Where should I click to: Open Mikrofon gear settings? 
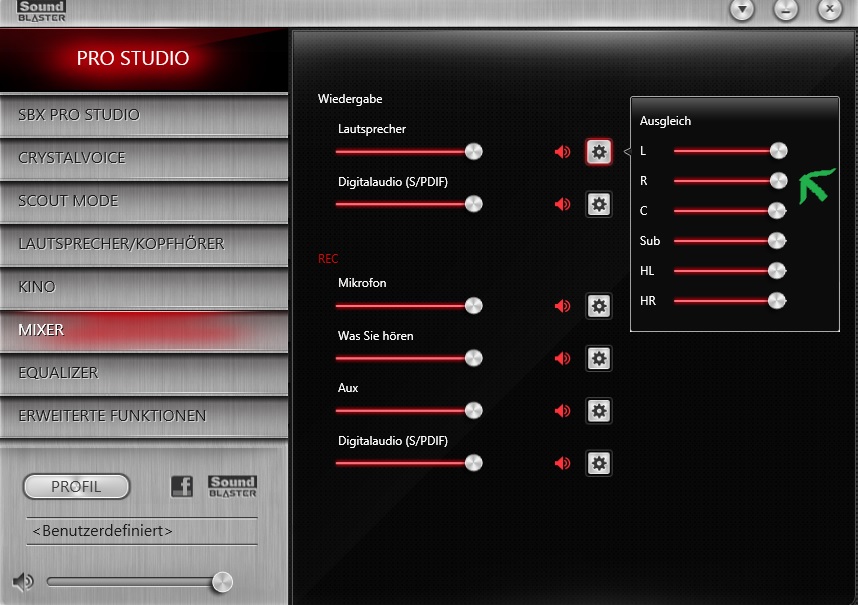599,306
